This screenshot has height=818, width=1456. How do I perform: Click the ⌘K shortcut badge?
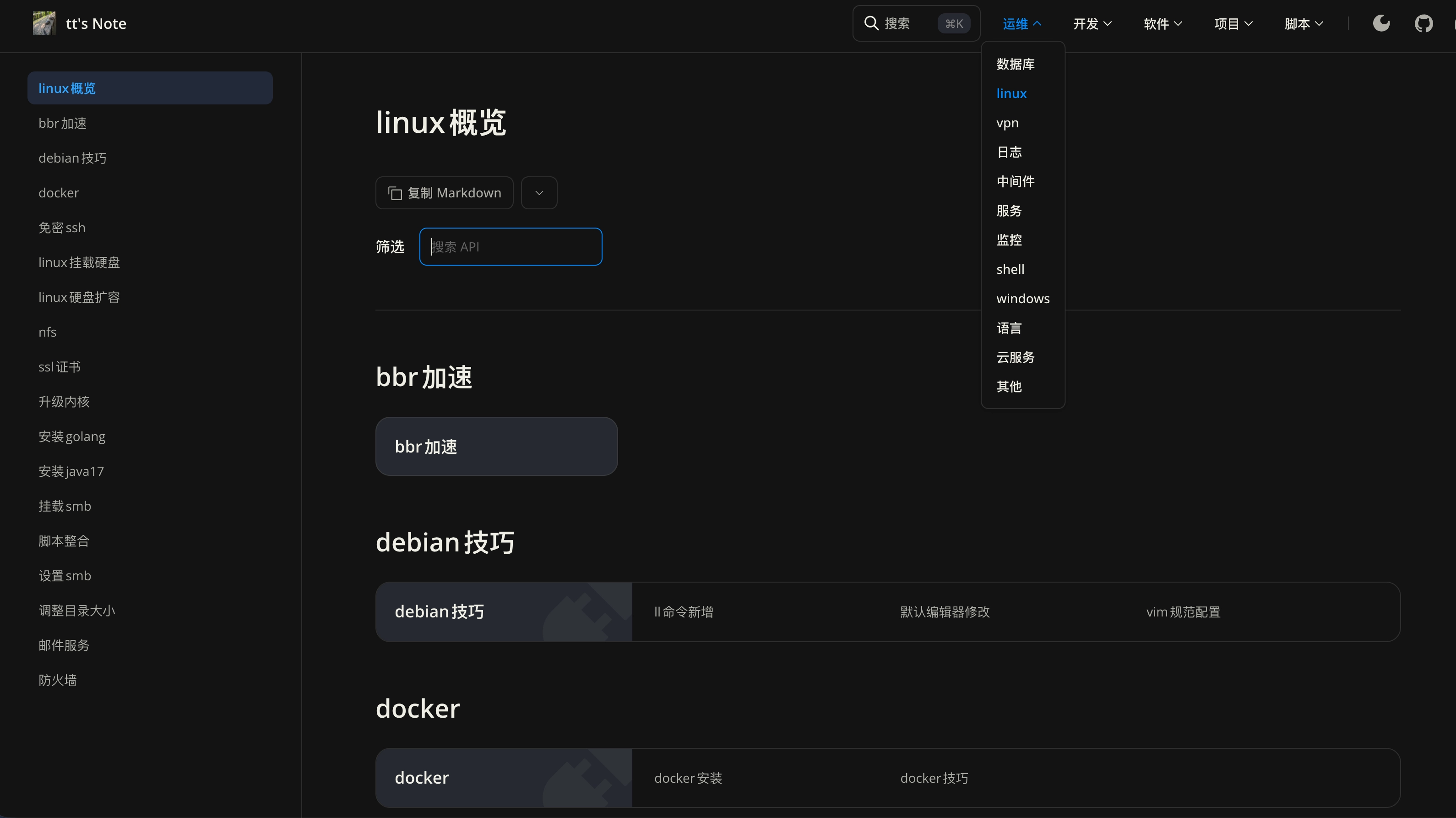pos(954,24)
